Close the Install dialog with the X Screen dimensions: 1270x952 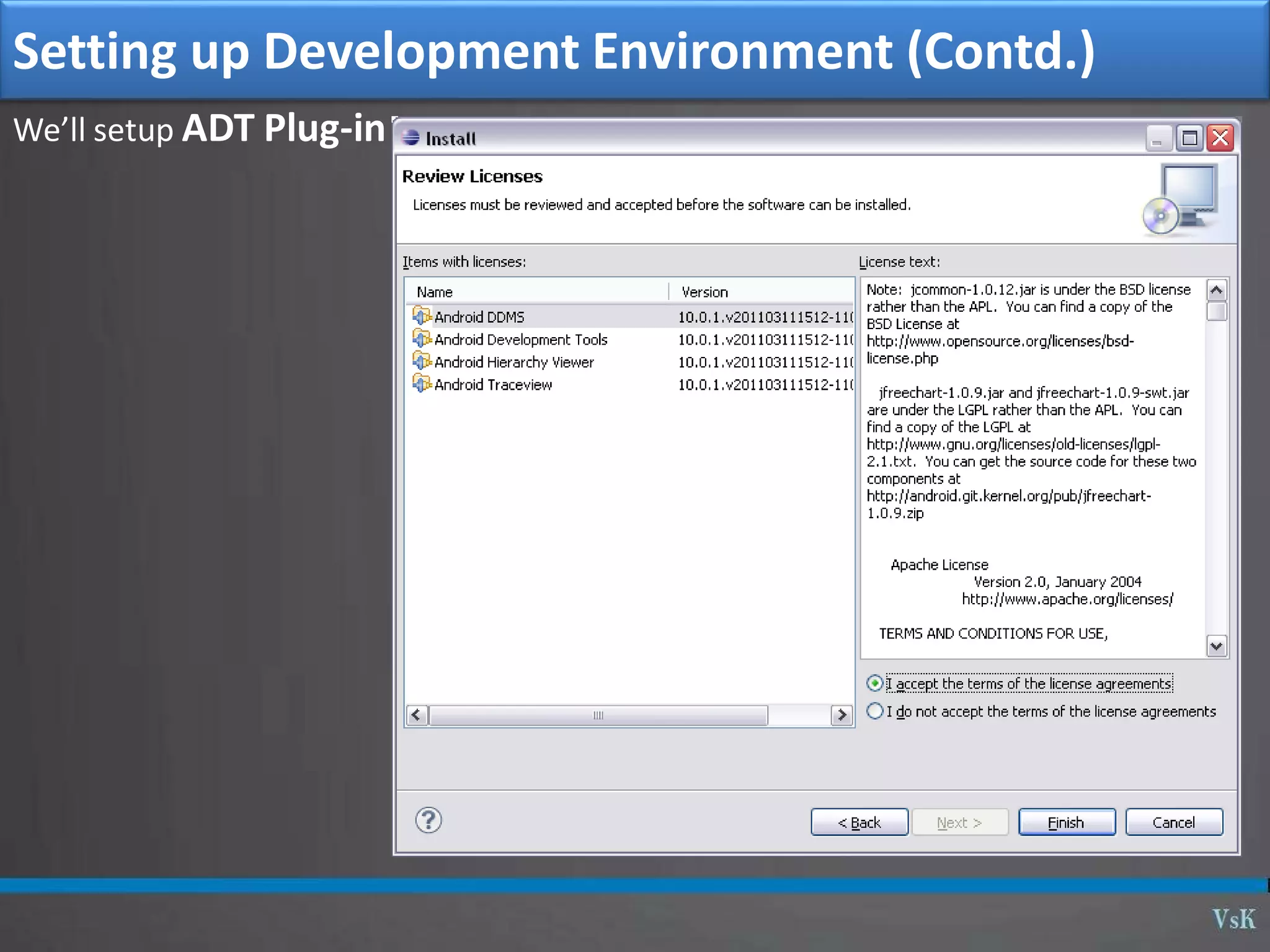tap(1220, 138)
